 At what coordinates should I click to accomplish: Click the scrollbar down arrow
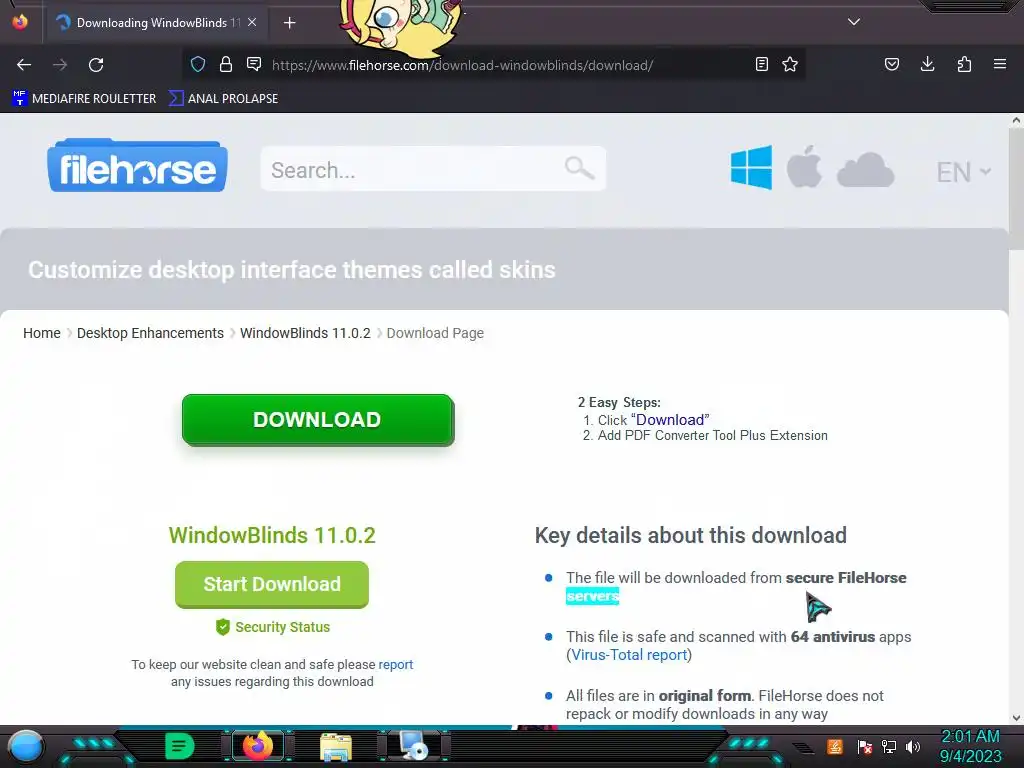coord(1016,718)
